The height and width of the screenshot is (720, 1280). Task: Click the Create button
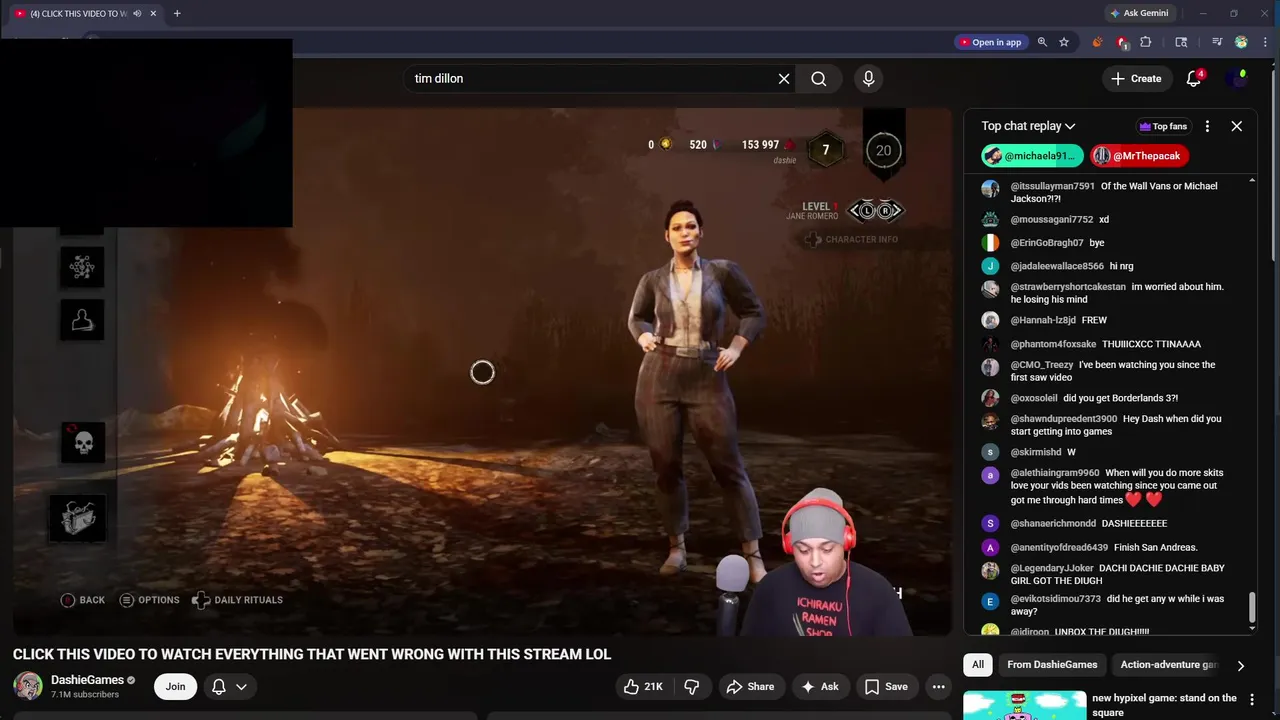point(1136,79)
